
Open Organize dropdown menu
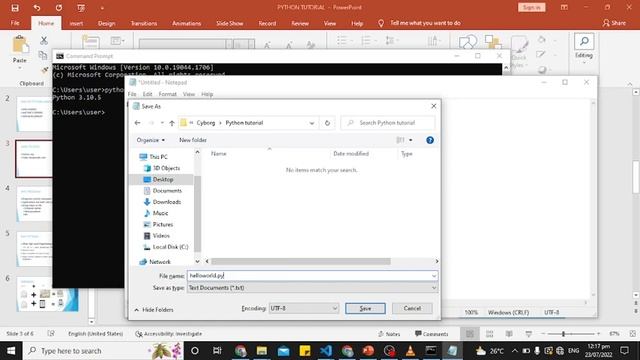pos(151,140)
